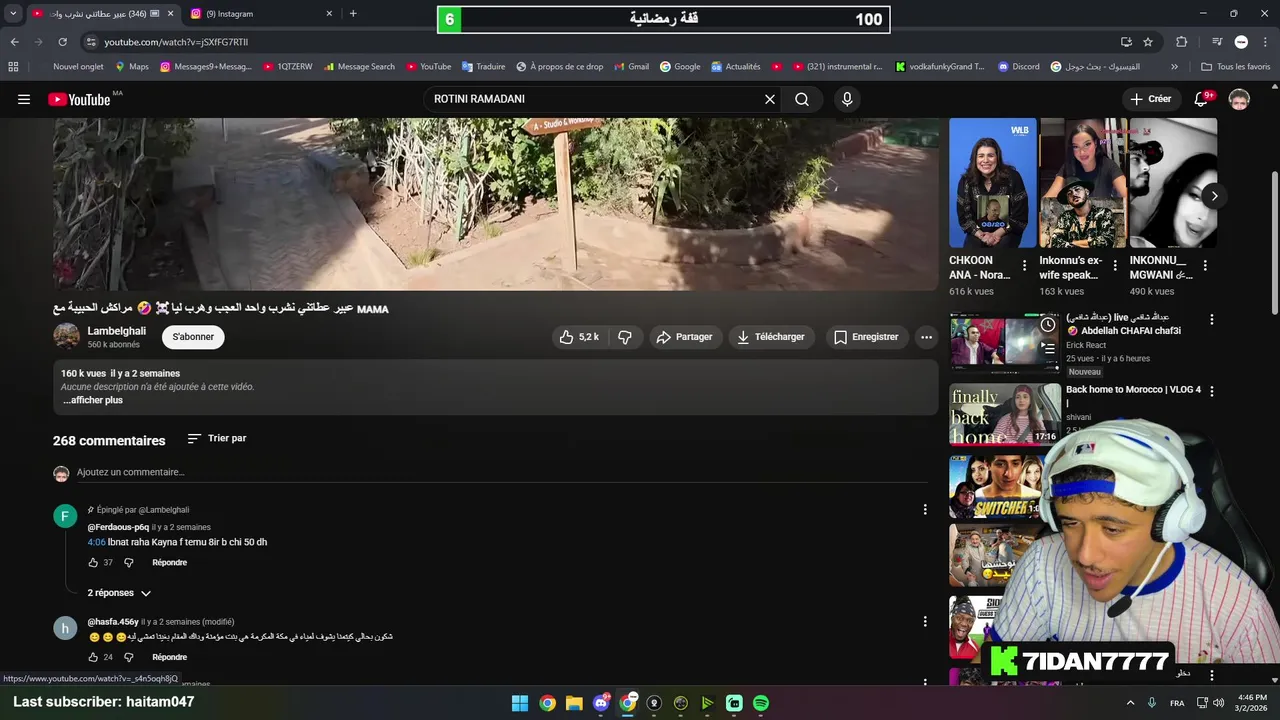The height and width of the screenshot is (720, 1280).
Task: Reply to the @hasfa.456y comment
Action: (169, 657)
